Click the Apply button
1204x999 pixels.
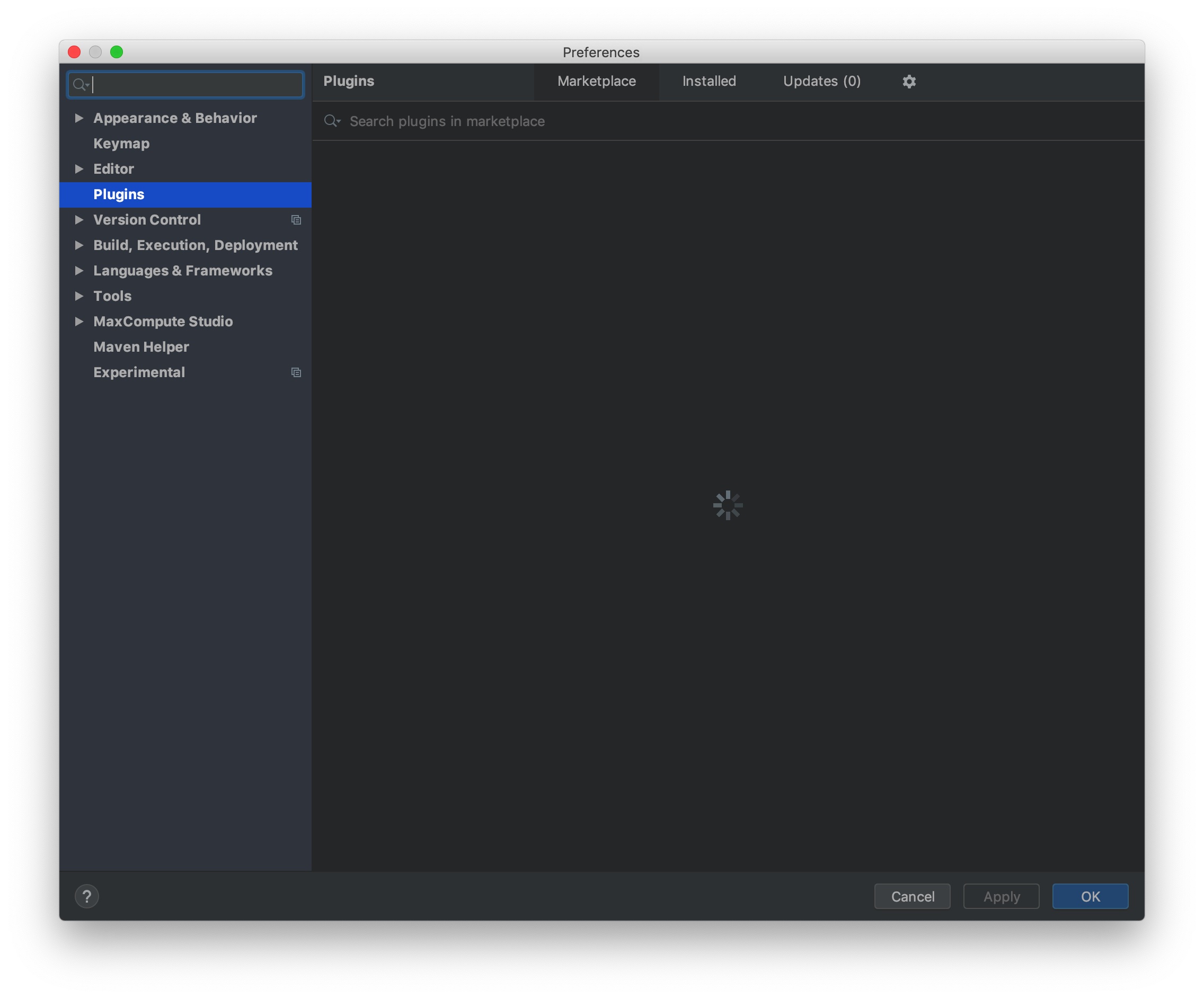tap(1001, 896)
